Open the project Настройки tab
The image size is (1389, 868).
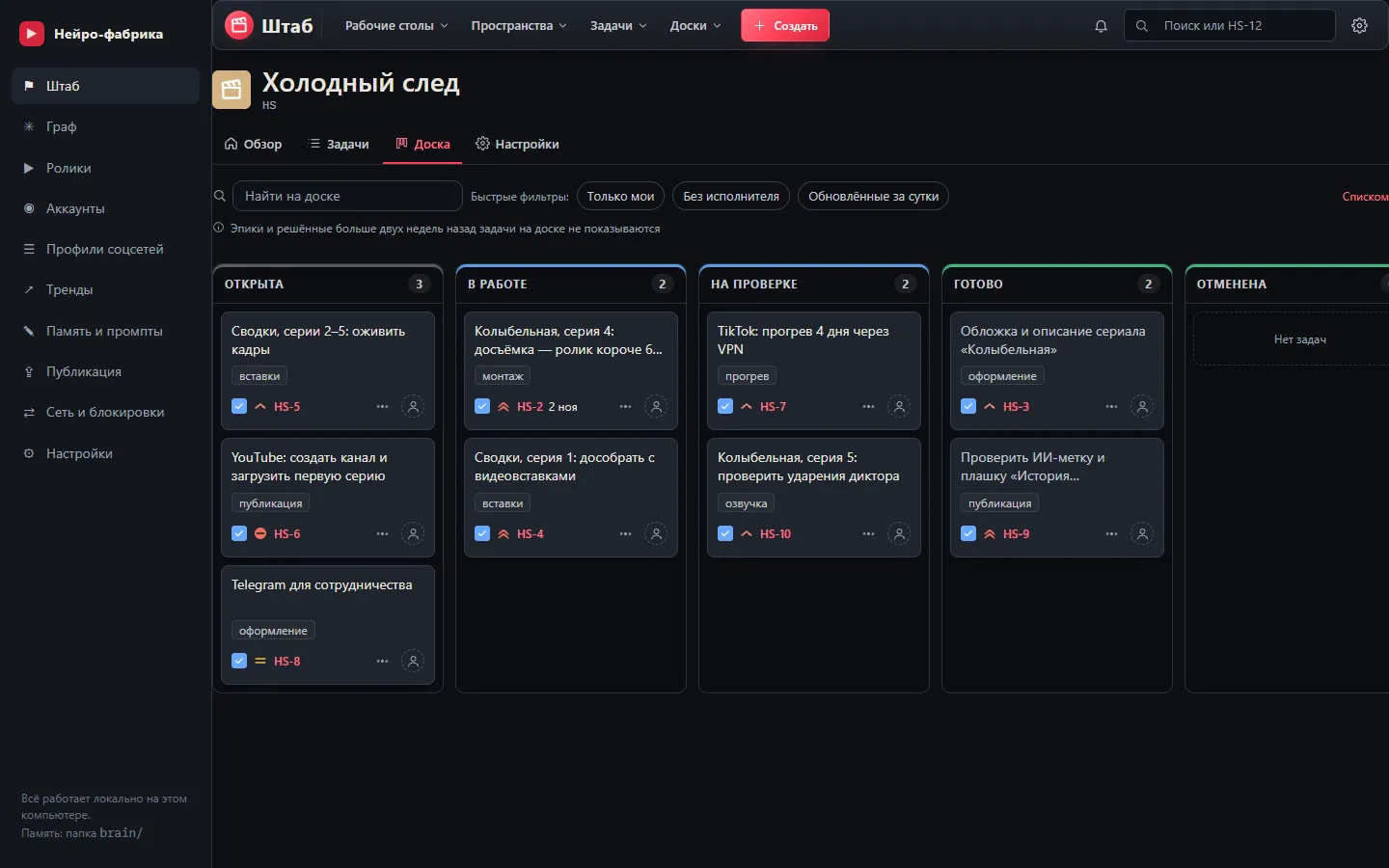click(517, 145)
